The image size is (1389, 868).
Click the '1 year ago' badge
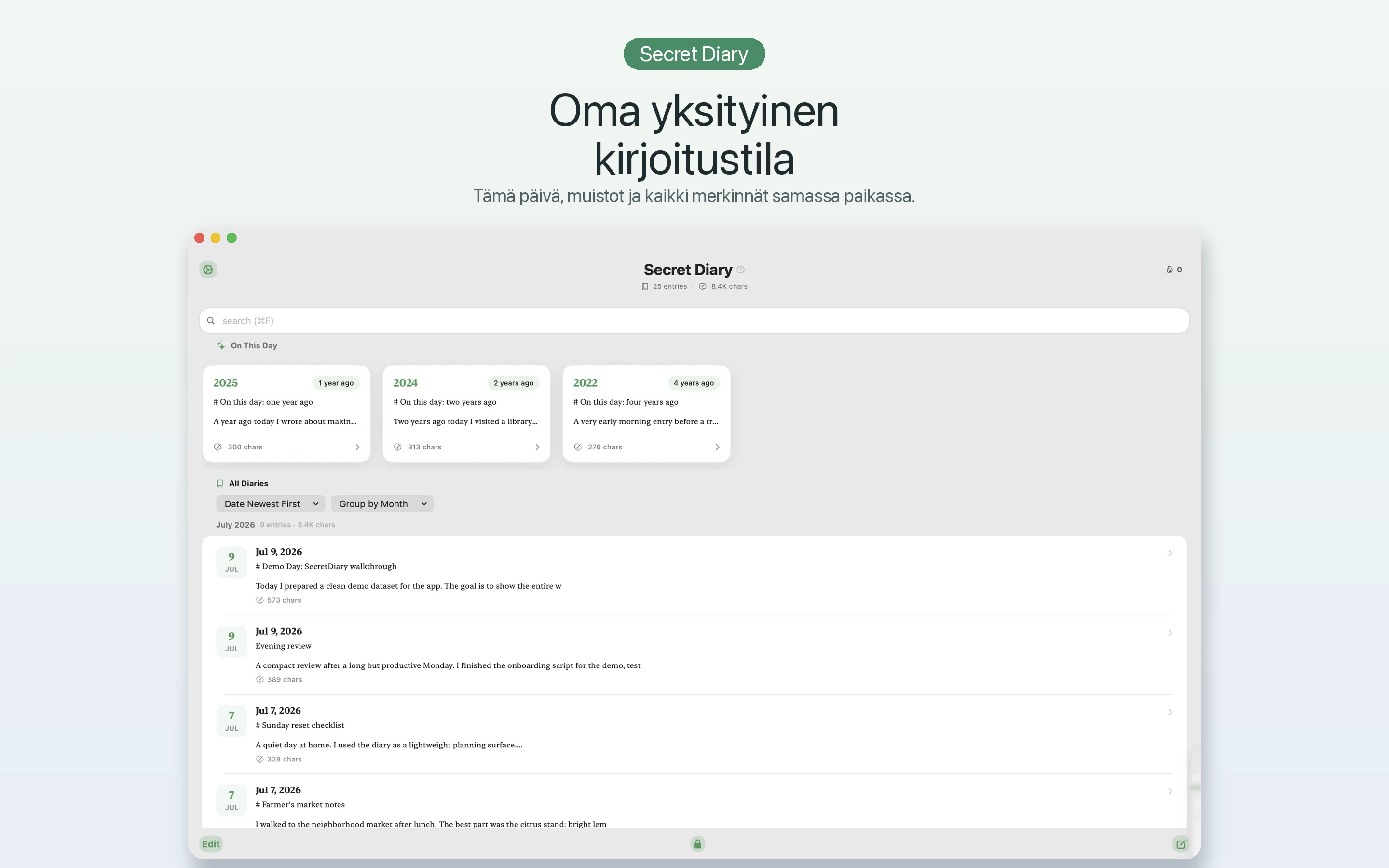pyautogui.click(x=336, y=383)
